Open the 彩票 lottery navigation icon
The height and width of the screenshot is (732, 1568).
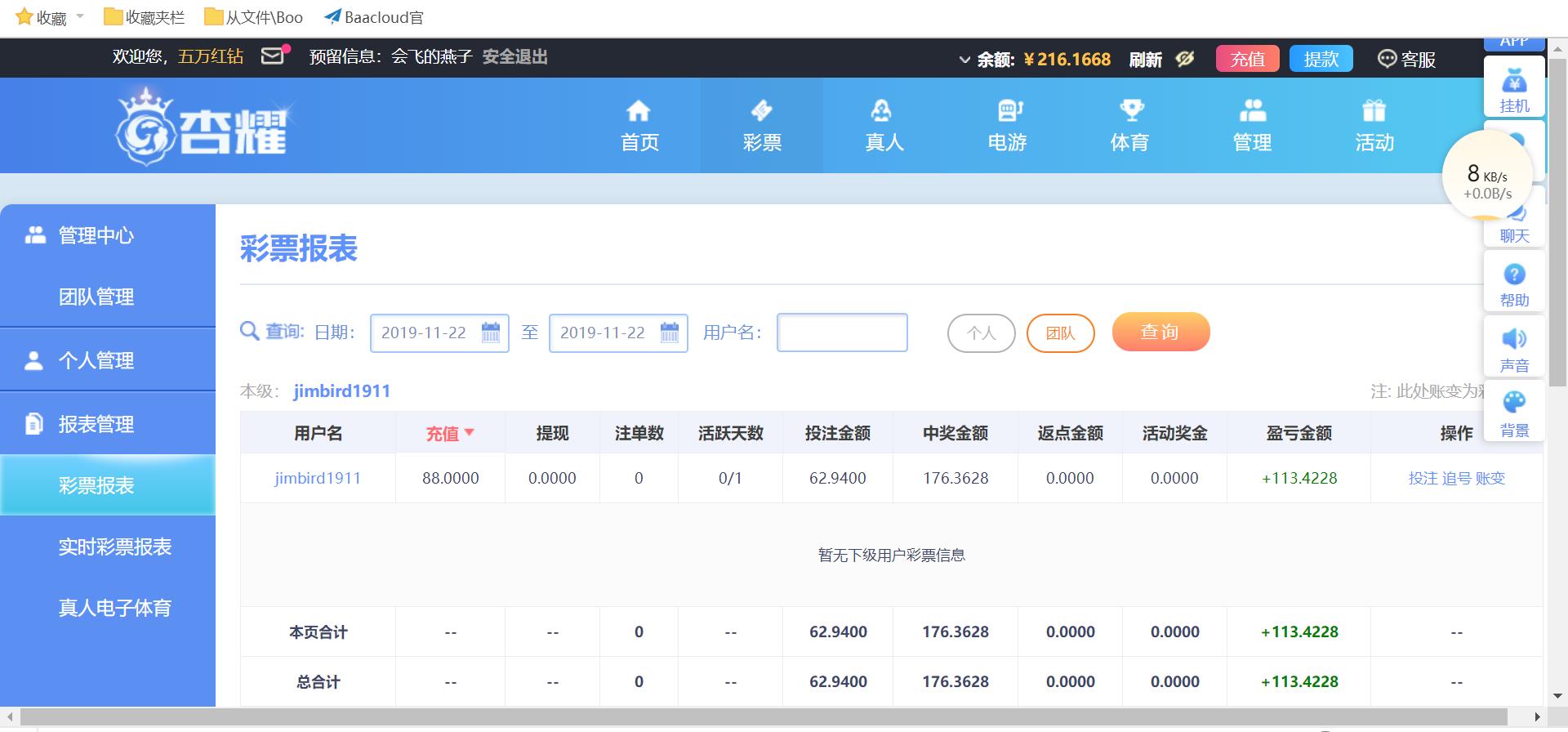point(761,111)
